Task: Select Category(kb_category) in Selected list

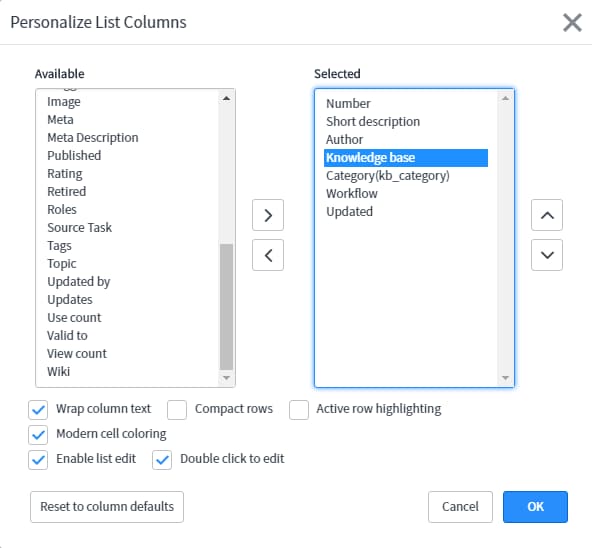Action: 388,176
